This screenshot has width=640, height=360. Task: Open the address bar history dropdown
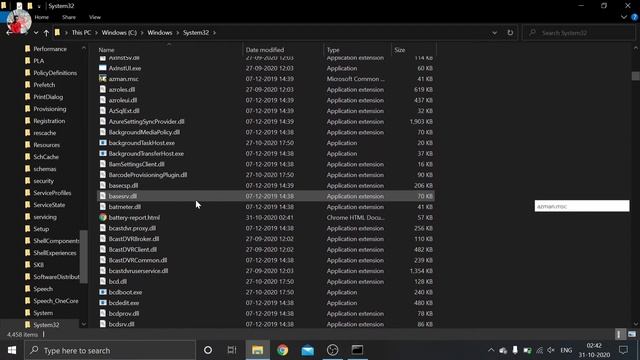point(494,33)
